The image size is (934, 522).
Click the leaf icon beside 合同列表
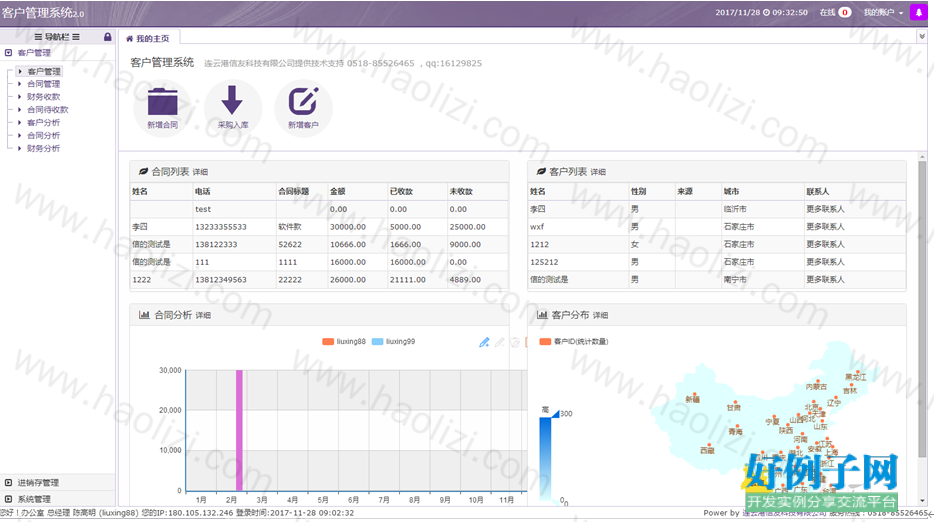click(143, 172)
